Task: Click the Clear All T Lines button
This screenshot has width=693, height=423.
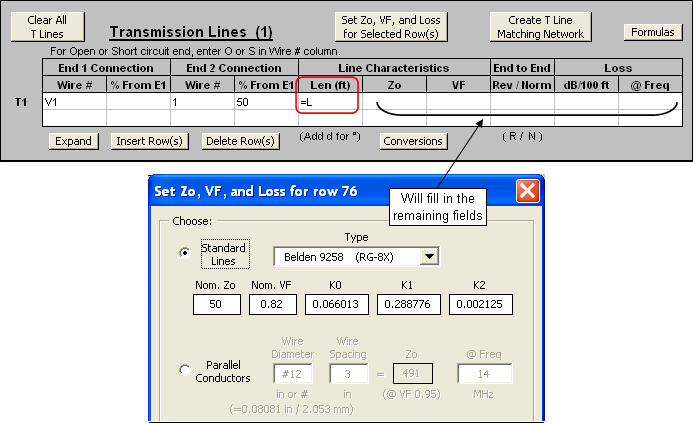Action: pos(41,27)
